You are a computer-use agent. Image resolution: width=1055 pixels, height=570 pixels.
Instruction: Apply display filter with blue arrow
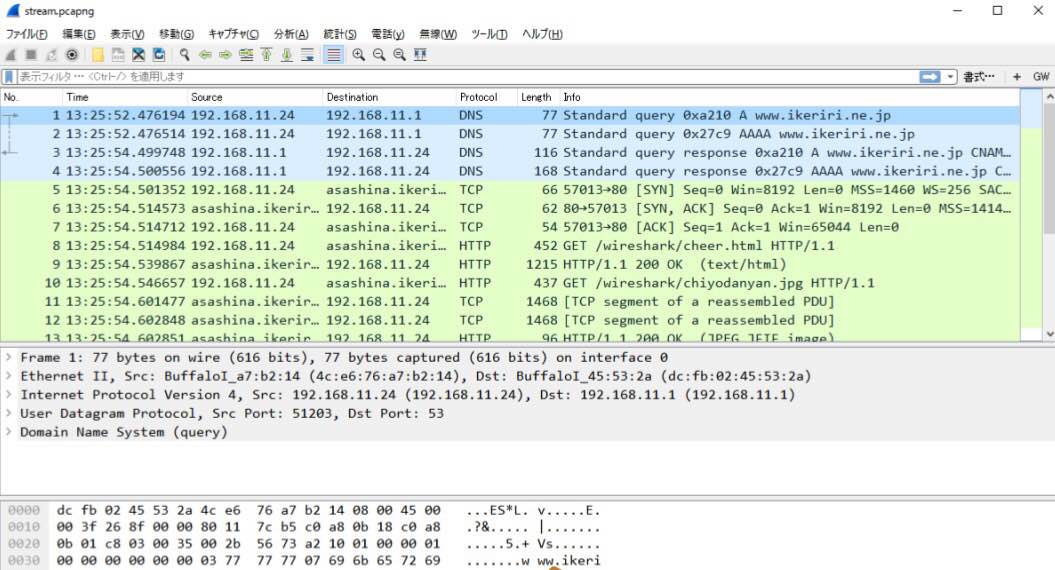930,77
